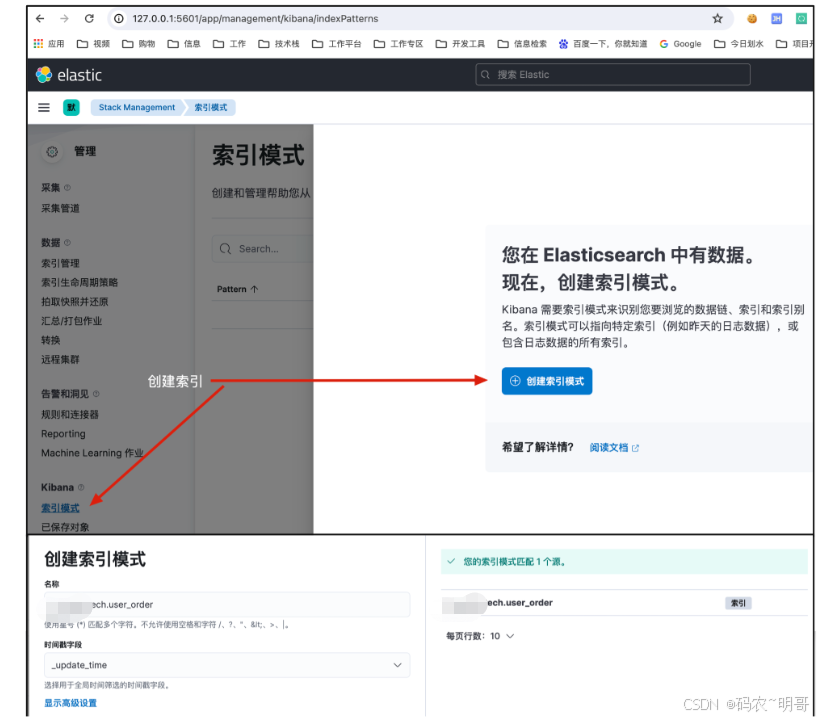
Task: Open 索引管理 in sidebar
Action: 61,263
